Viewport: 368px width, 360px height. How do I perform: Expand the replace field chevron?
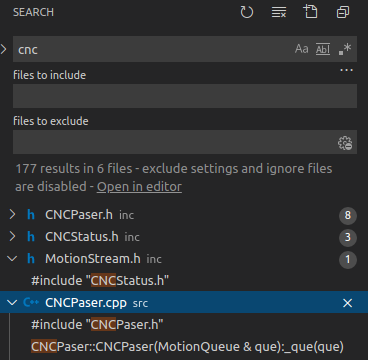tap(4, 49)
